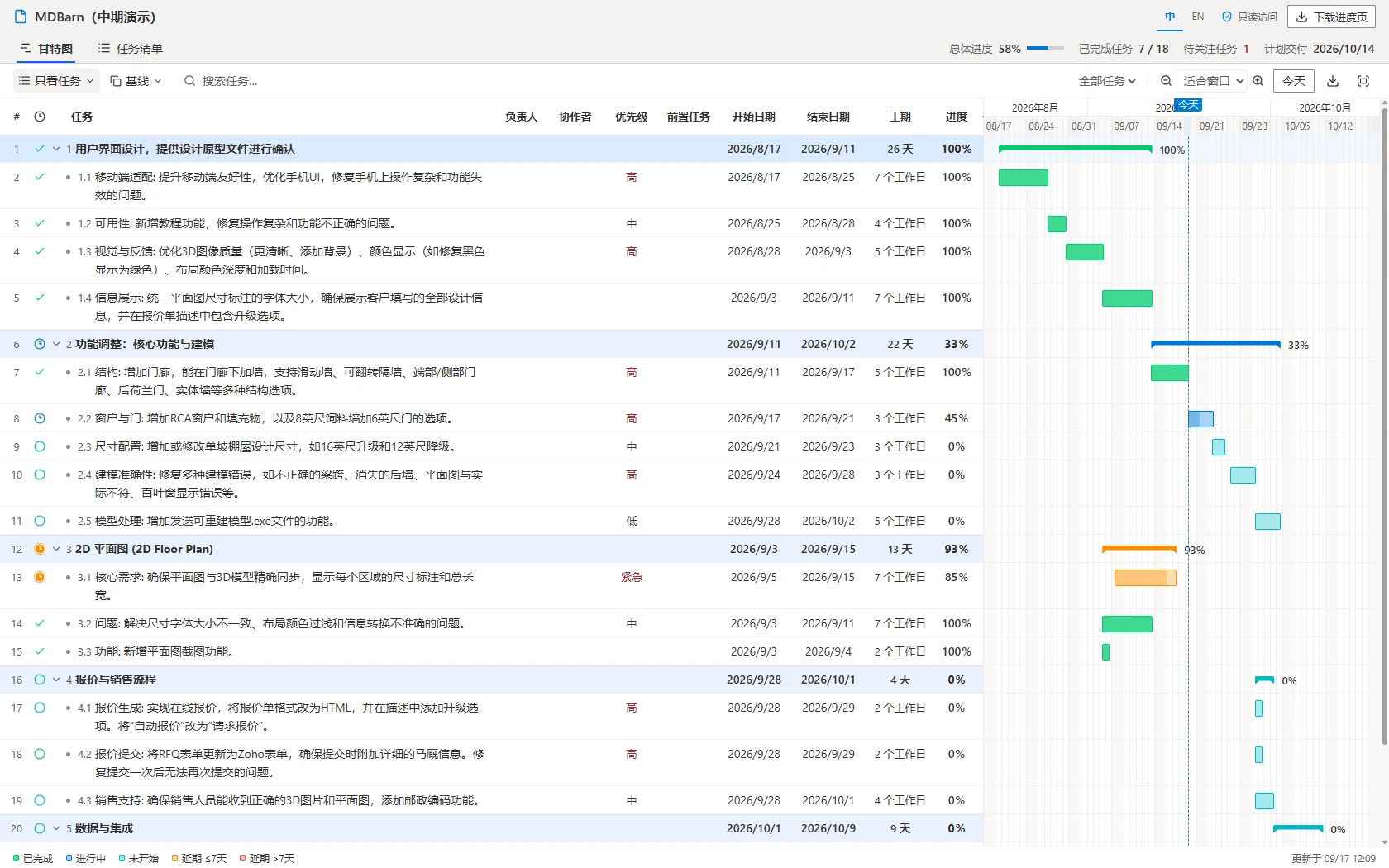Click the in-progress clock icon of row 6
The image size is (1389, 868).
pos(40,344)
